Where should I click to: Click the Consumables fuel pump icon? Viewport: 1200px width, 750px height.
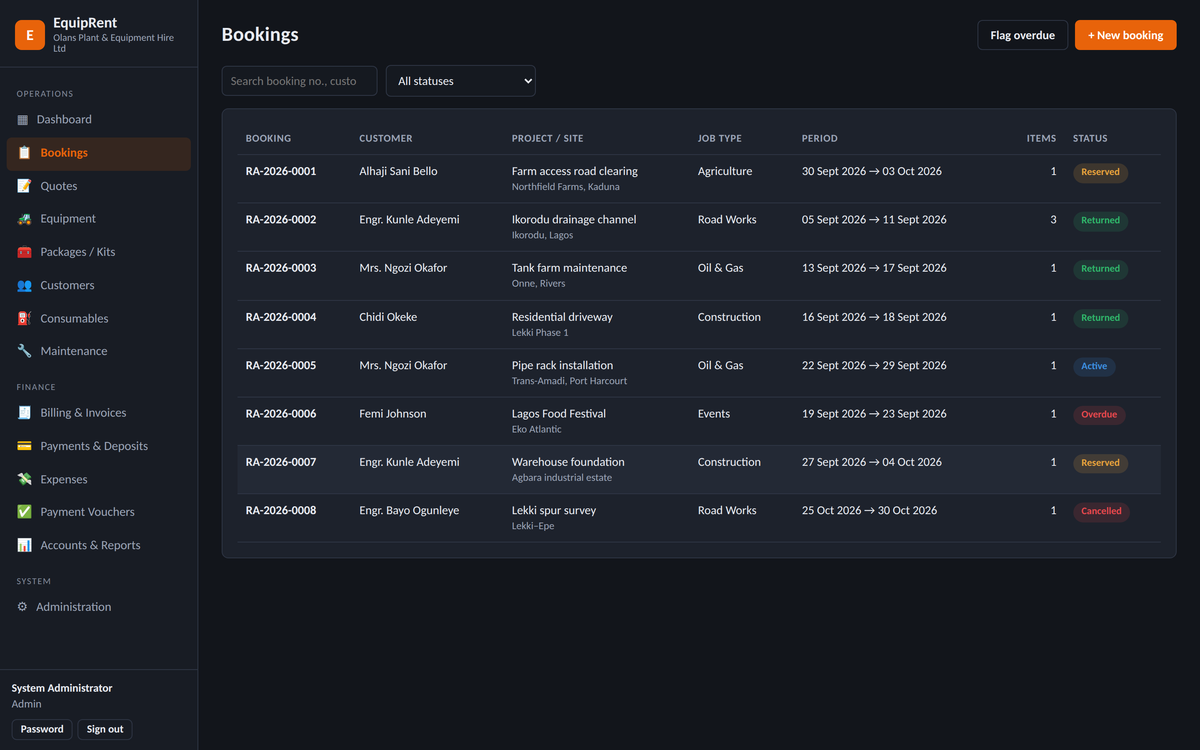(24, 318)
